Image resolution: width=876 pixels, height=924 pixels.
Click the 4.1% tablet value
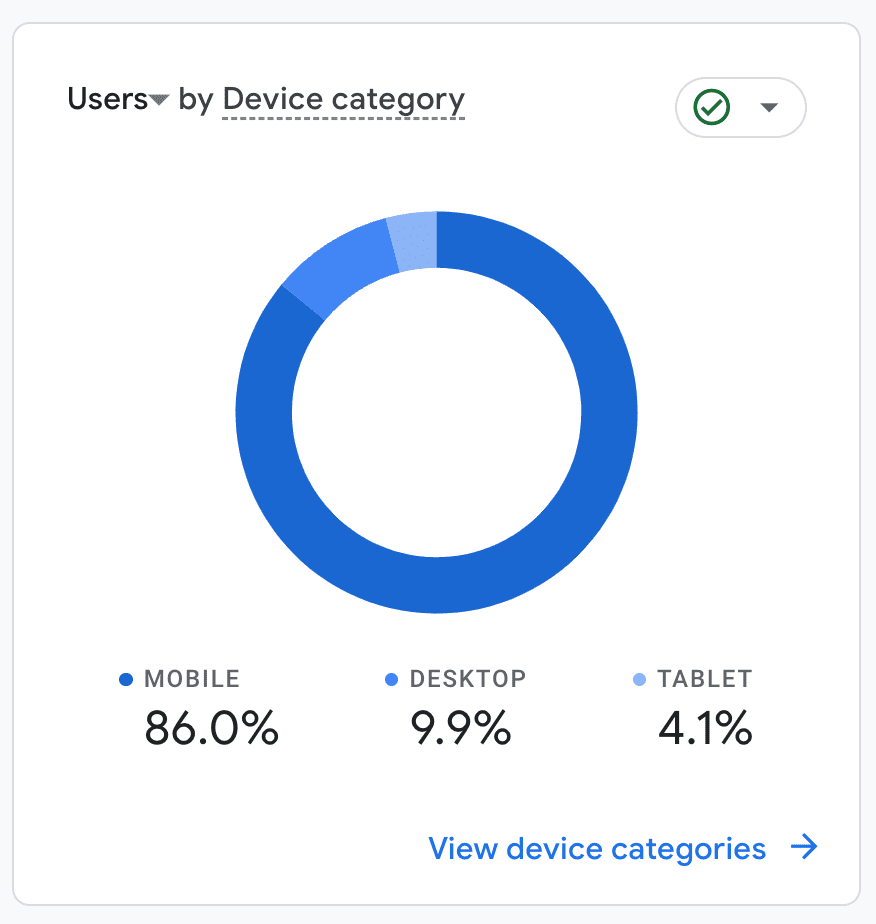pos(705,728)
